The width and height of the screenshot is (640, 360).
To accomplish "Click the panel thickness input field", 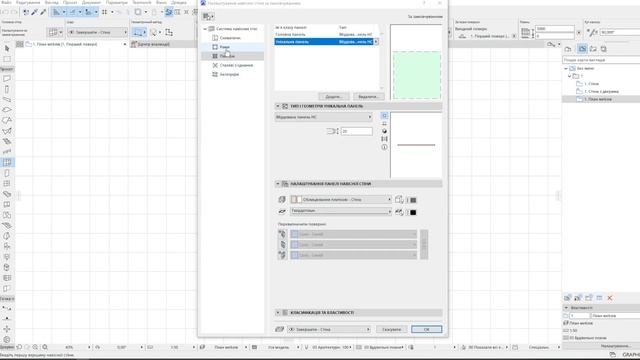I will pos(357,131).
